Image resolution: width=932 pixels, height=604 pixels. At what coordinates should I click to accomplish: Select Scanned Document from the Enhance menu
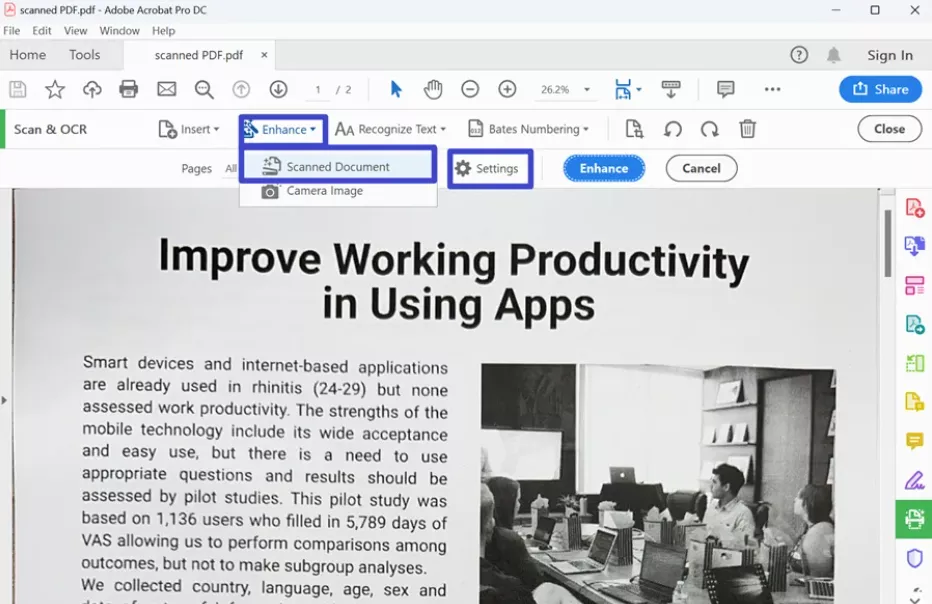[327, 165]
